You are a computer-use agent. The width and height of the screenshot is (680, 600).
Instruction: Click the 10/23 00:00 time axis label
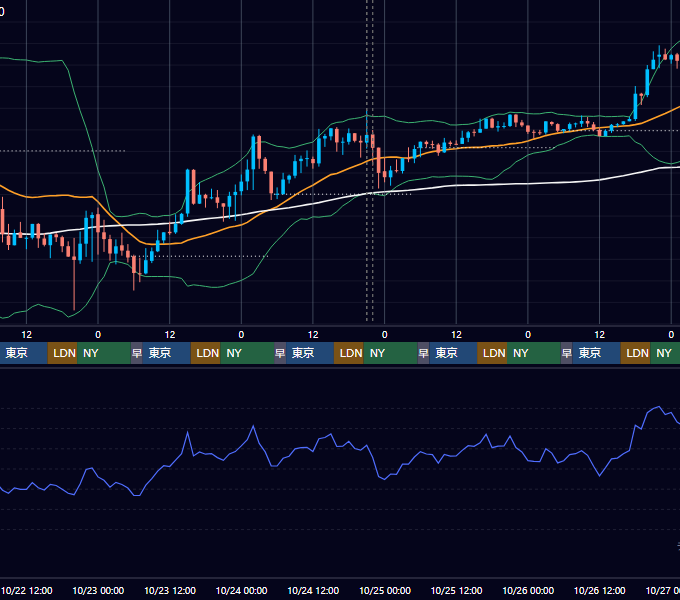(98, 590)
